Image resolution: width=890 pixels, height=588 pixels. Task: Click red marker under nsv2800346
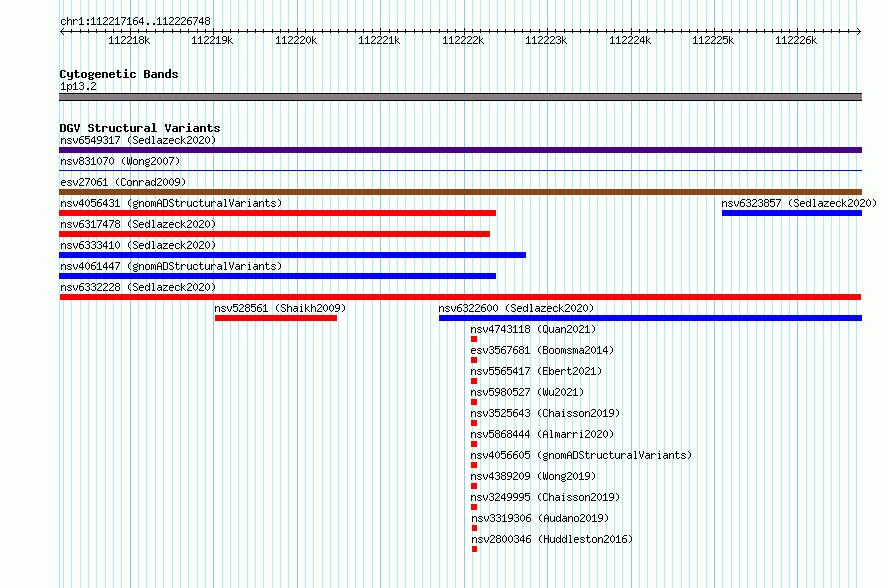[475, 549]
